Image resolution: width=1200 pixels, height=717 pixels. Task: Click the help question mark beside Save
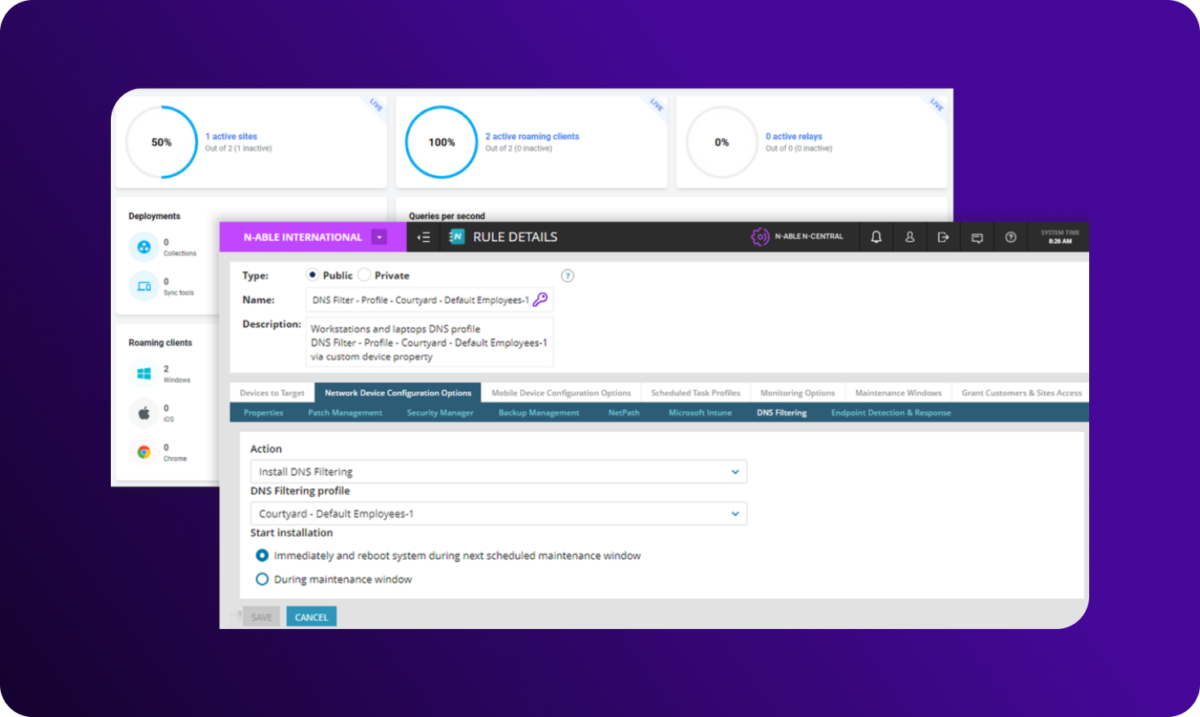click(x=238, y=616)
